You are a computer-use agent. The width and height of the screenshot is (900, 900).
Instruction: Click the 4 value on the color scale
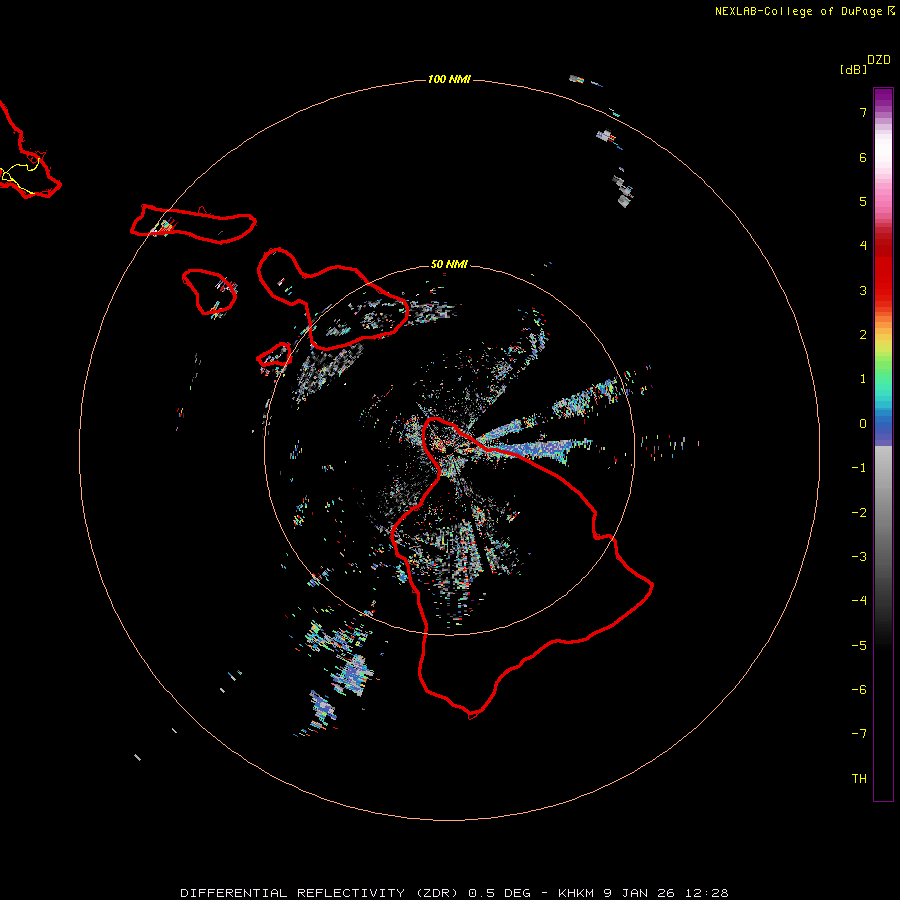pyautogui.click(x=863, y=245)
